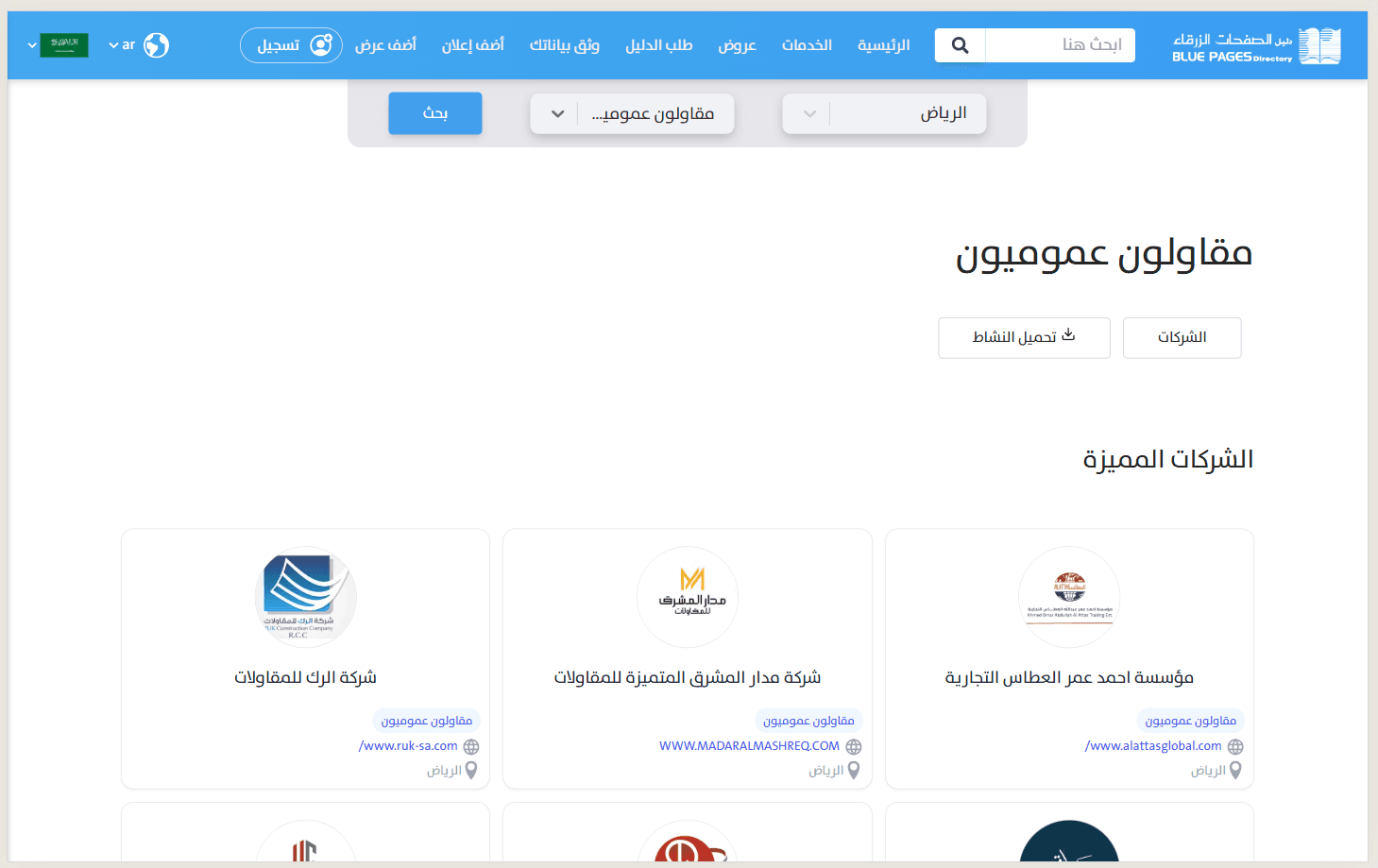Click the user profile icon in تسجيل

pyautogui.click(x=321, y=44)
